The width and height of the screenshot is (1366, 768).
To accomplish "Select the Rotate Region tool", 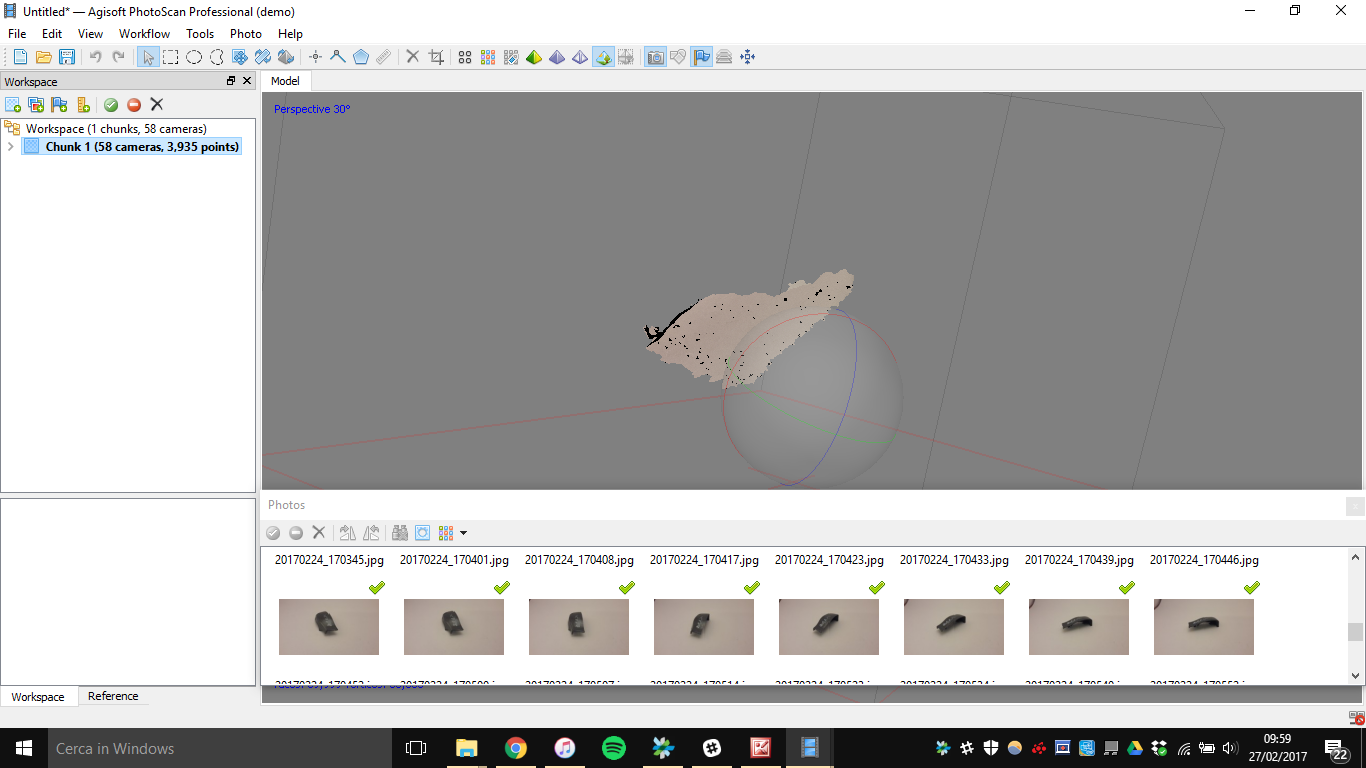I will click(286, 57).
